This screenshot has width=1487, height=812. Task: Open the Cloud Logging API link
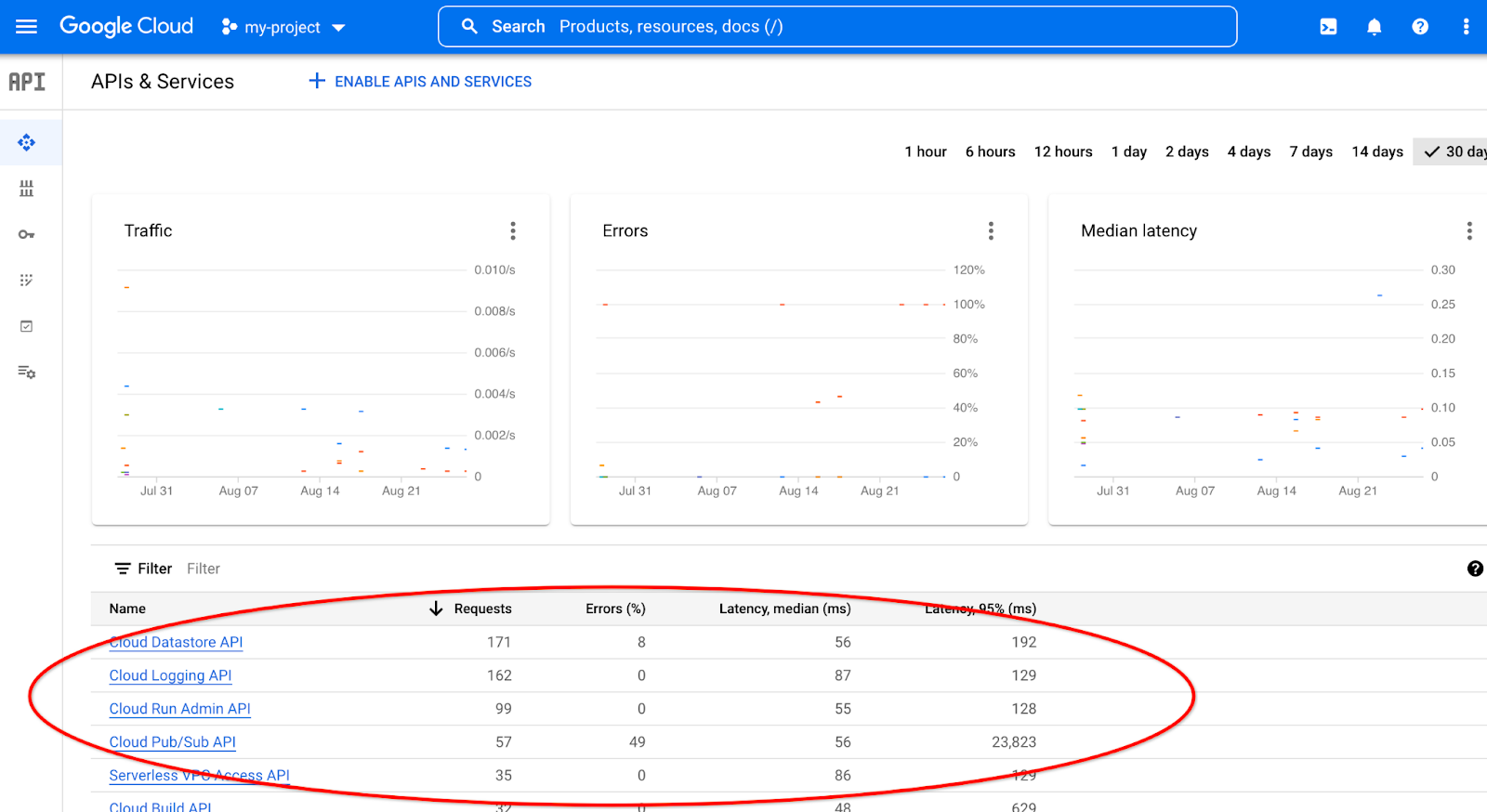170,675
